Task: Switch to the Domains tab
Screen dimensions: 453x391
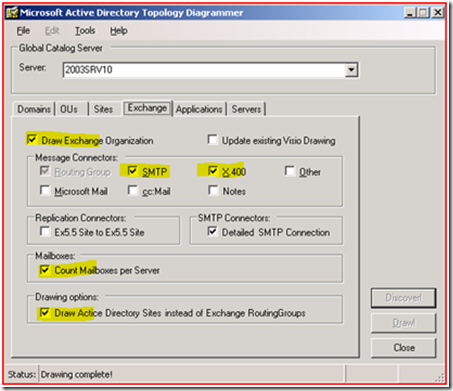Action: [x=34, y=109]
